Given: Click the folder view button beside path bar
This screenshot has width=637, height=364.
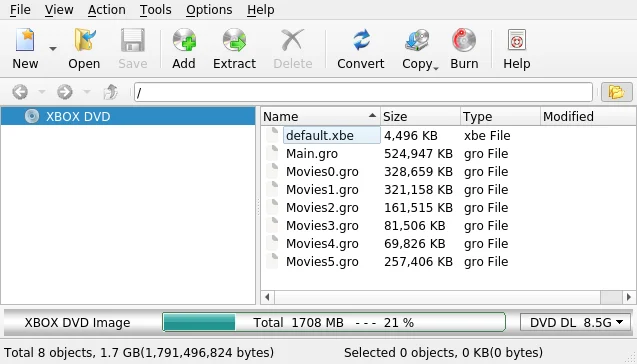Looking at the screenshot, I should pos(617,92).
